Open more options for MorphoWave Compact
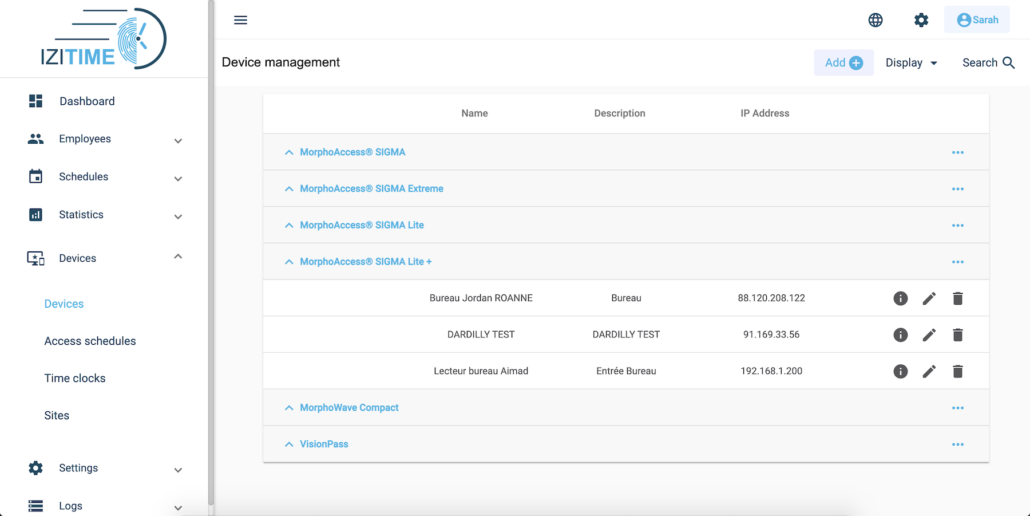Image resolution: width=1030 pixels, height=516 pixels. tap(958, 408)
